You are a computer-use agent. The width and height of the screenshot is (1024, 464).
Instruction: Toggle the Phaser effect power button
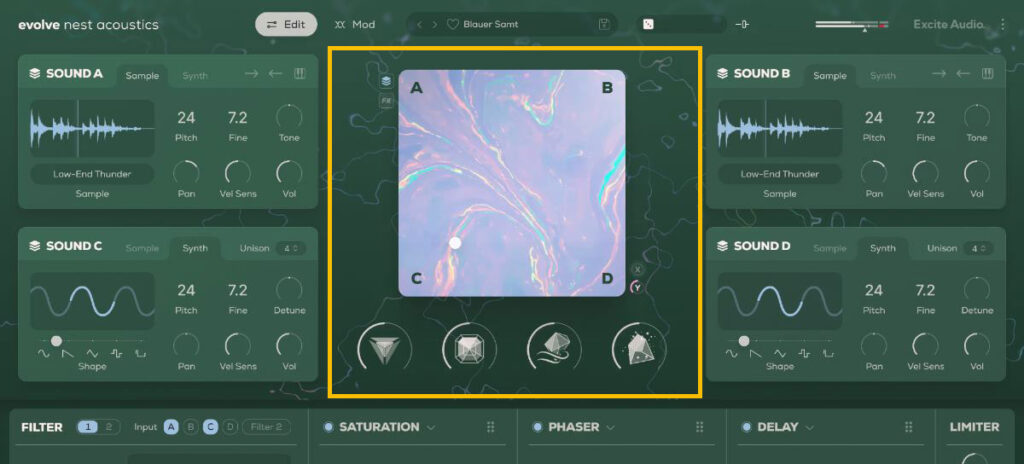537,427
